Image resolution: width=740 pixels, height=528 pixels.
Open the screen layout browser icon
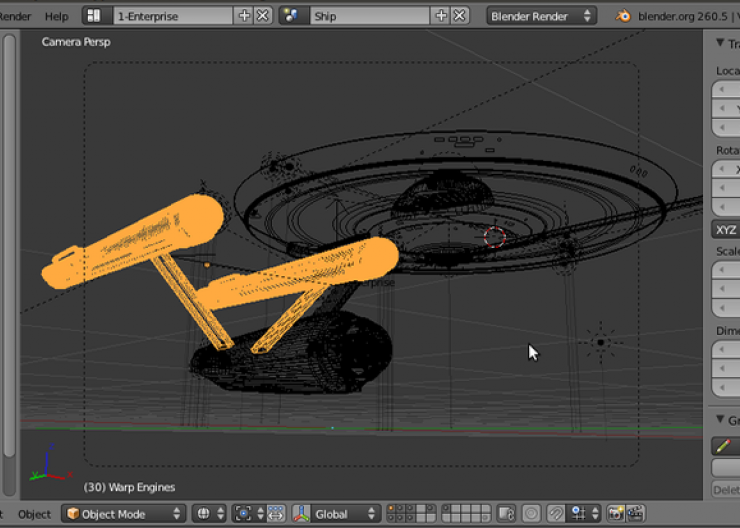97,16
